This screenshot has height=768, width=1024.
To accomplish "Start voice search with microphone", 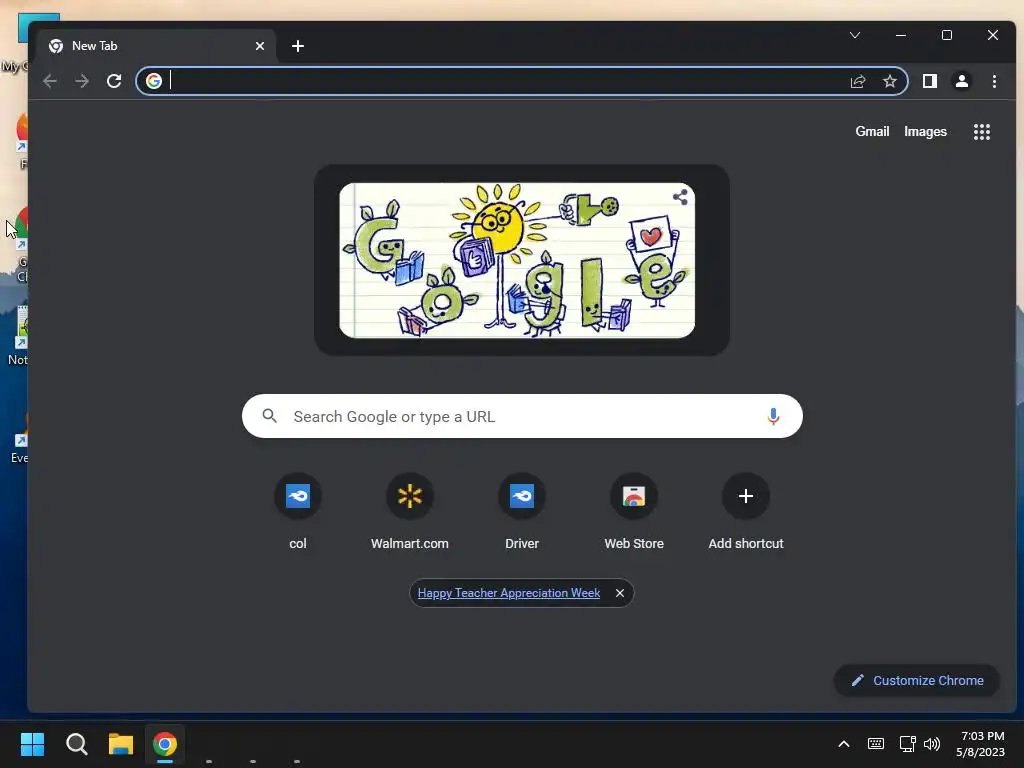I will tap(773, 416).
